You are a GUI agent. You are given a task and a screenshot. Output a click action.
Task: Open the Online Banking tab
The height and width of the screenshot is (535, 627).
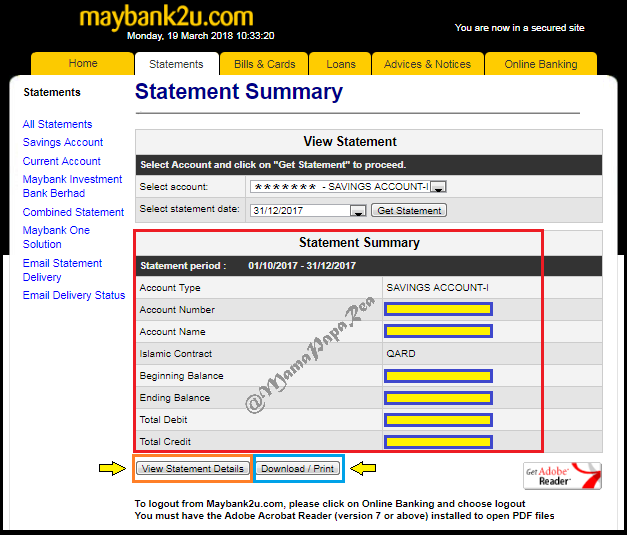click(x=541, y=64)
